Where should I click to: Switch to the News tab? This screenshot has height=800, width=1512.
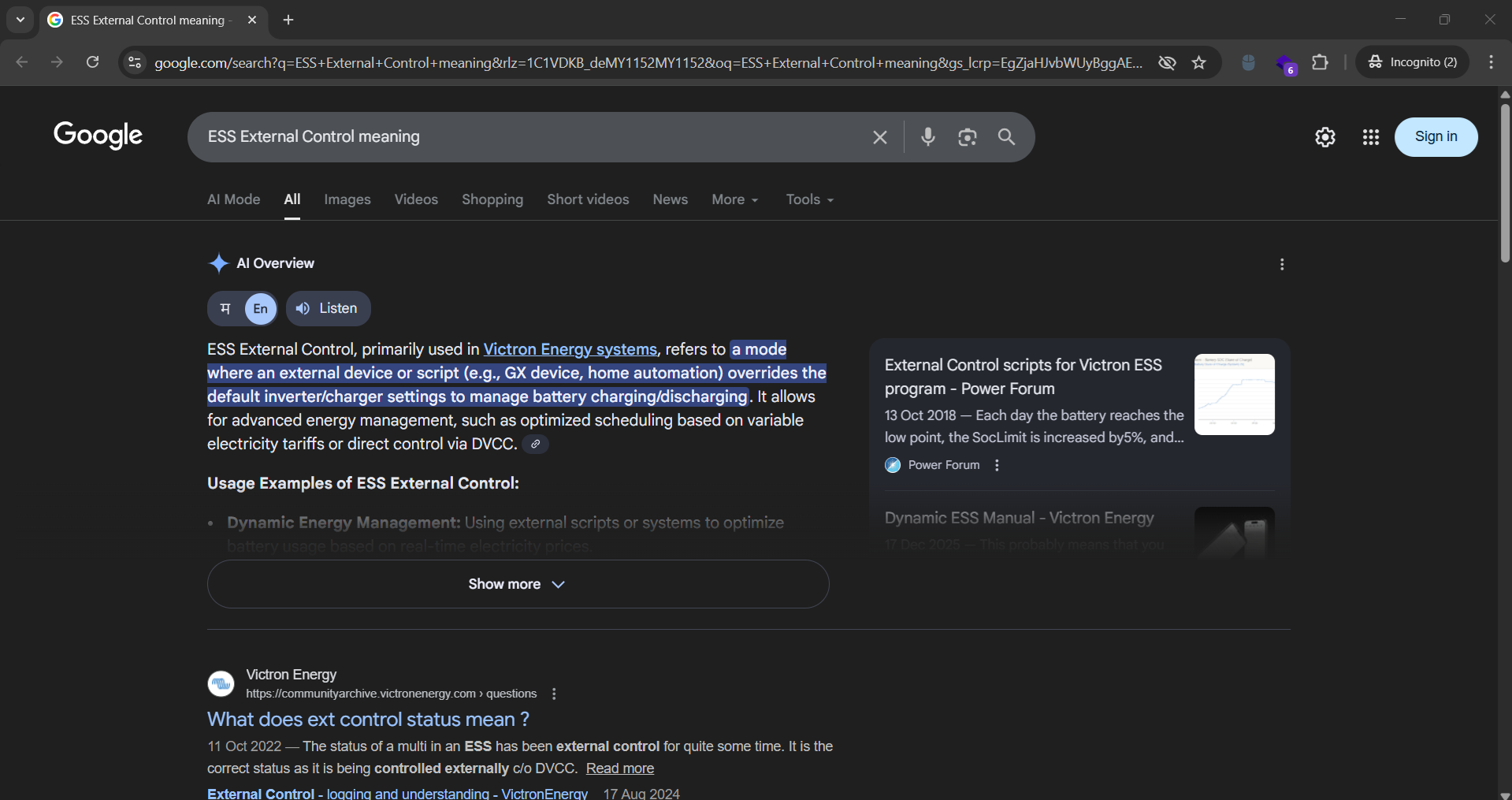coord(670,200)
